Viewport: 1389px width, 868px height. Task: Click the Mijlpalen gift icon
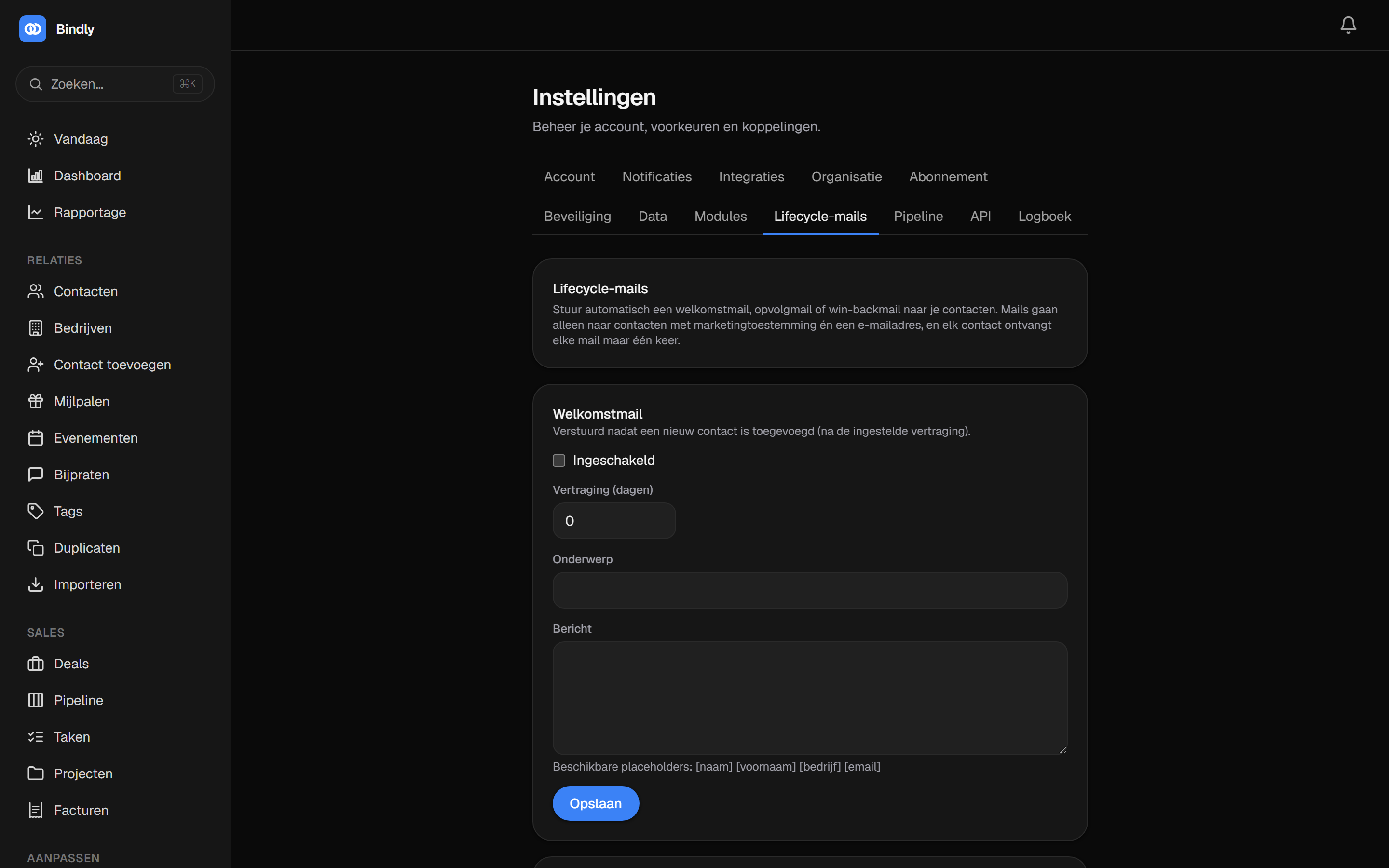(36, 401)
